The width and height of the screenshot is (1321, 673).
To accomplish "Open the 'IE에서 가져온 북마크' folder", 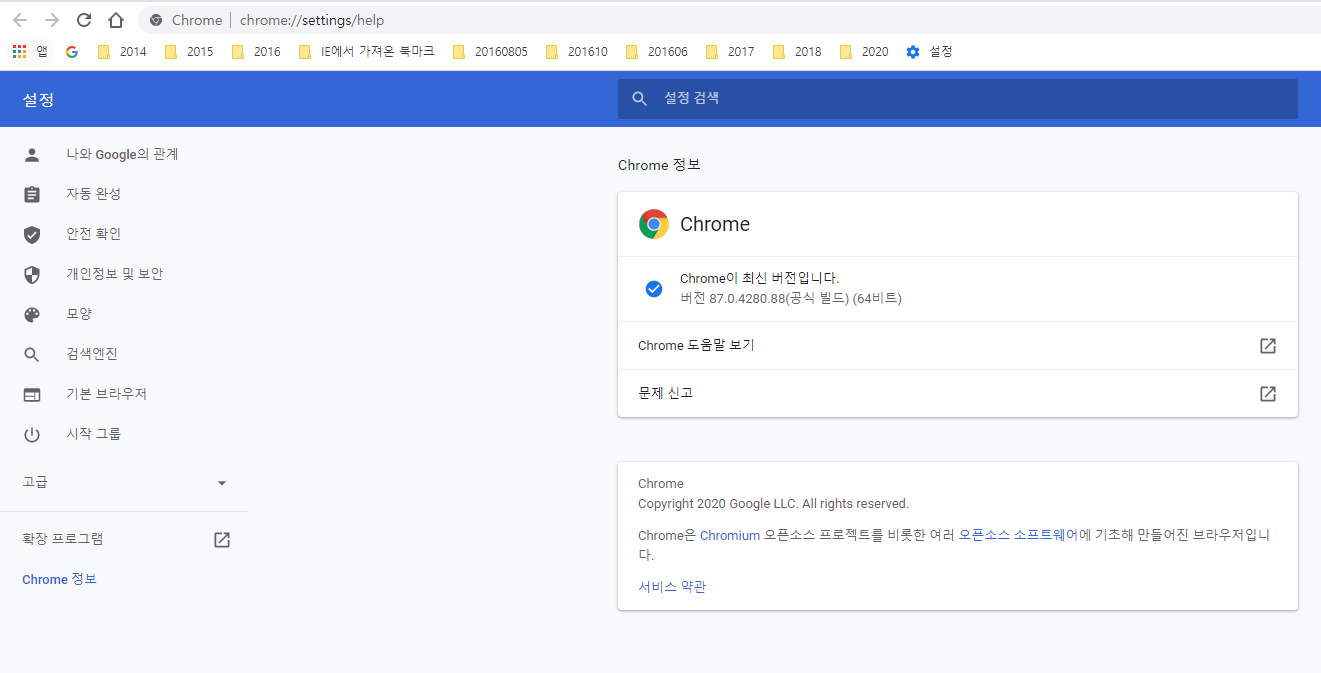I will pyautogui.click(x=367, y=51).
